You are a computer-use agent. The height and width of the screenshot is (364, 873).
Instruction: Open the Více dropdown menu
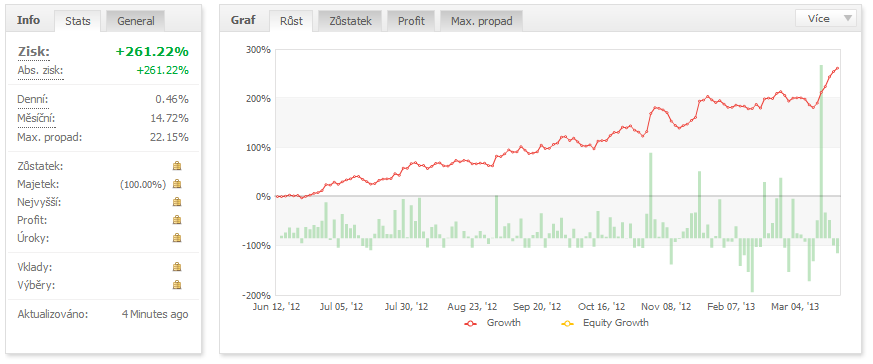(826, 19)
